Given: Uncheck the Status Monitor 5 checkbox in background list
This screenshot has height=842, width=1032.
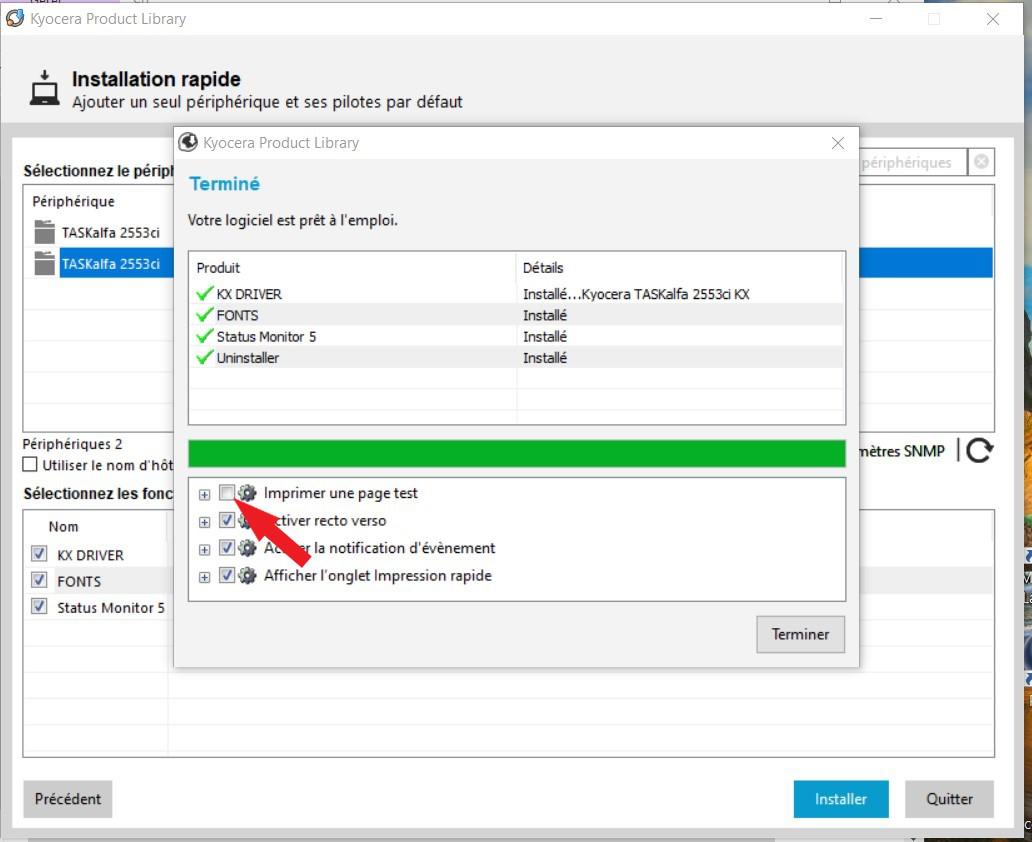Looking at the screenshot, I should (x=39, y=607).
